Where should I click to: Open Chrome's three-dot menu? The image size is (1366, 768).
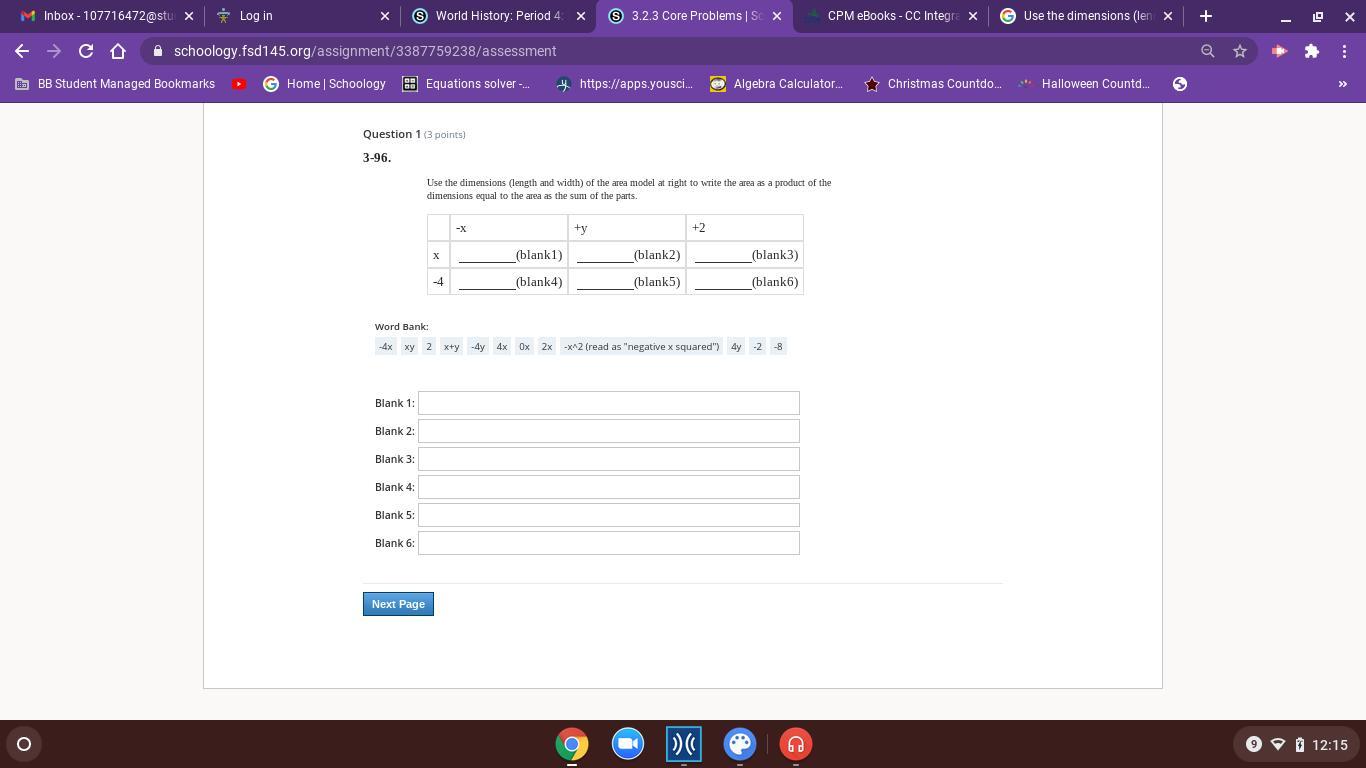pyautogui.click(x=1343, y=51)
